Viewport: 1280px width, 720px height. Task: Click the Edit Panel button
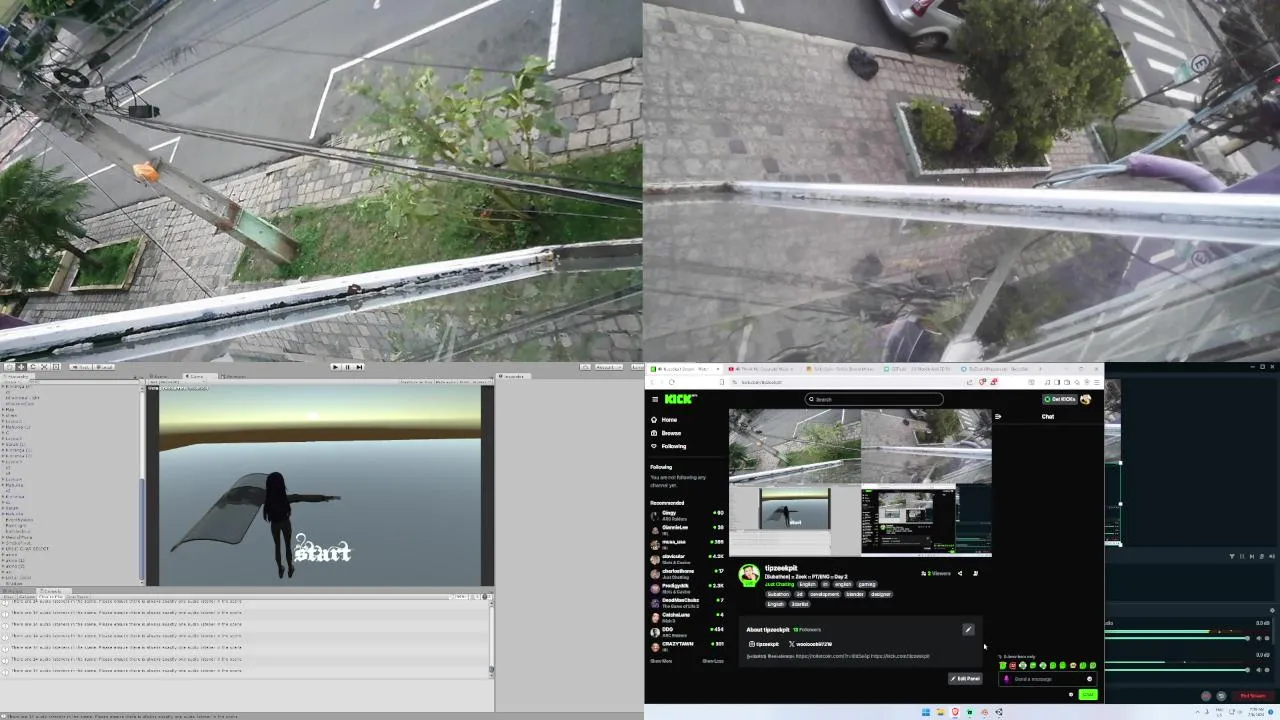pos(965,679)
